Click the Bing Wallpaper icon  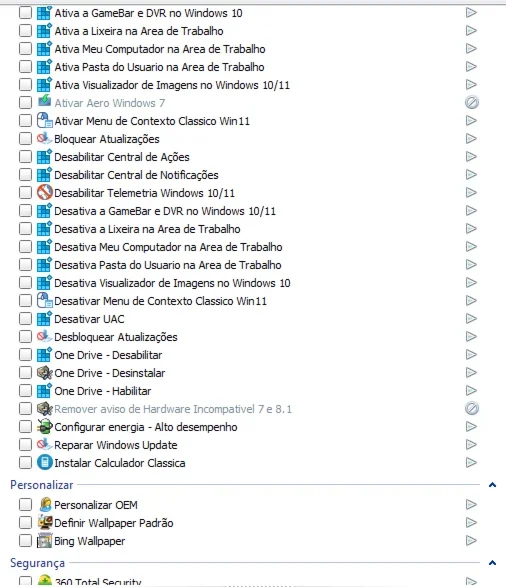(x=44, y=541)
